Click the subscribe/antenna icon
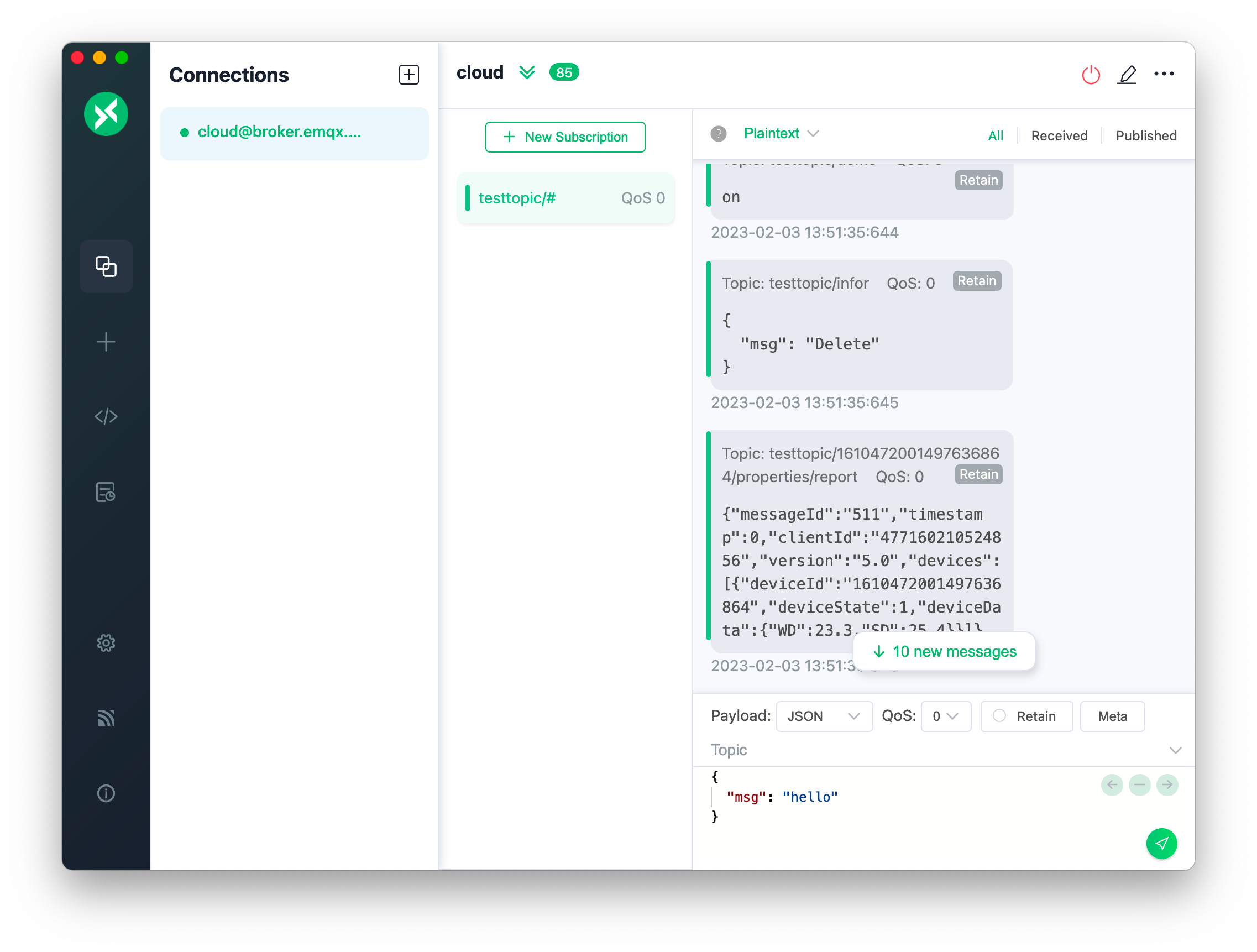 (x=106, y=718)
